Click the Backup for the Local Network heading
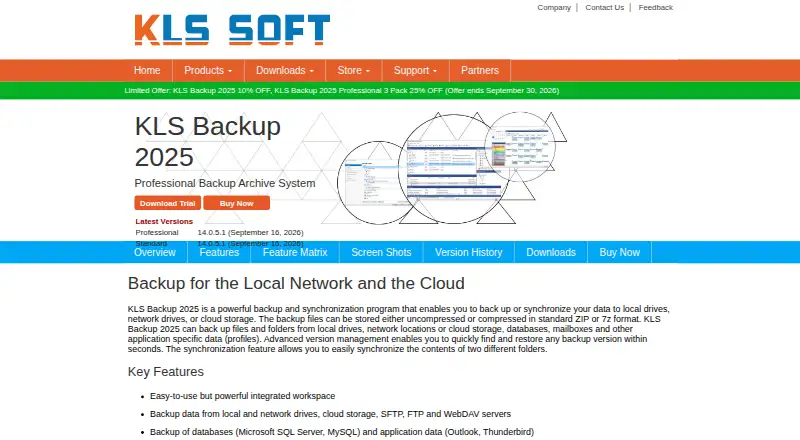 (296, 283)
